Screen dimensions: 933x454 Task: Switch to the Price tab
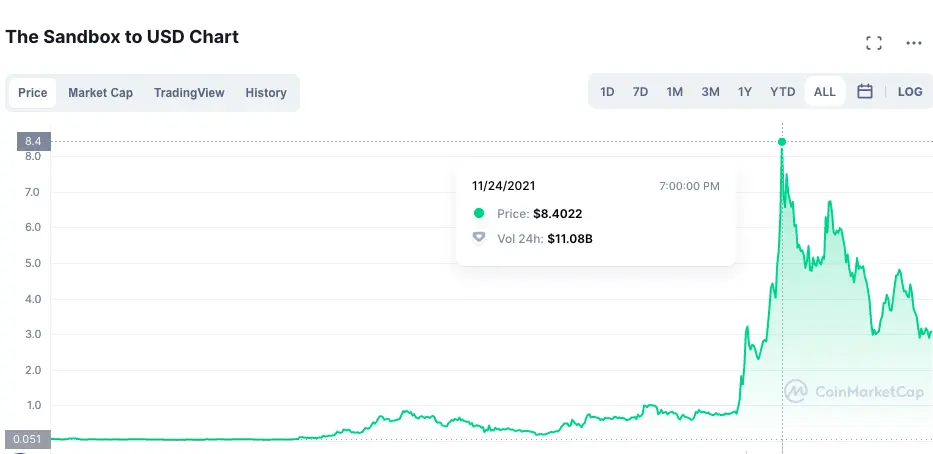(x=33, y=93)
